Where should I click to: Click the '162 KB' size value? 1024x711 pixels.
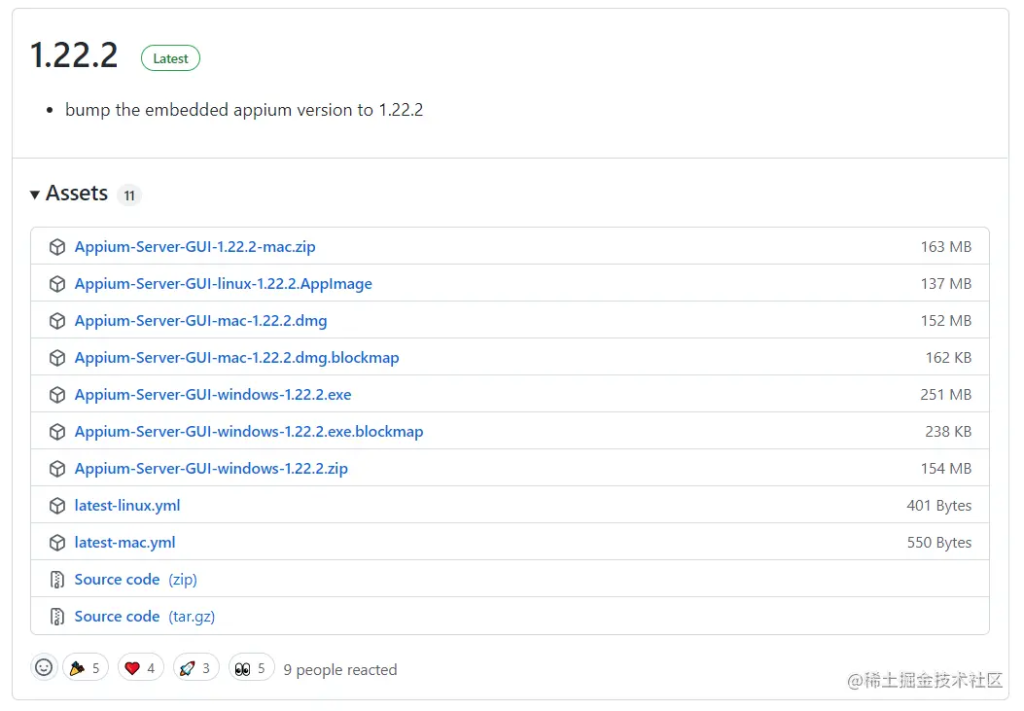[948, 358]
